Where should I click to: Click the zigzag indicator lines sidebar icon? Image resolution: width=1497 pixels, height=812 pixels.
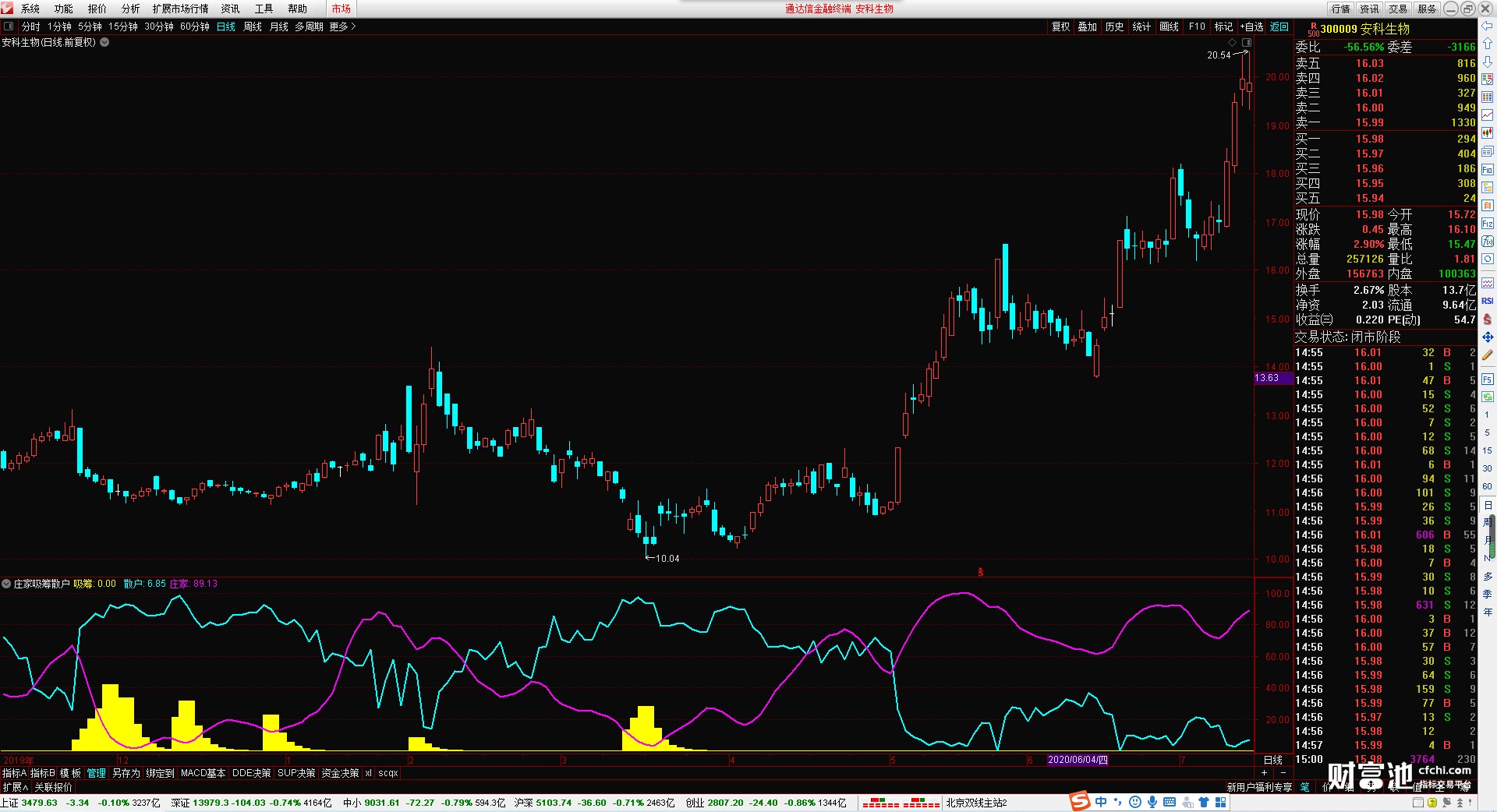pos(1488,283)
